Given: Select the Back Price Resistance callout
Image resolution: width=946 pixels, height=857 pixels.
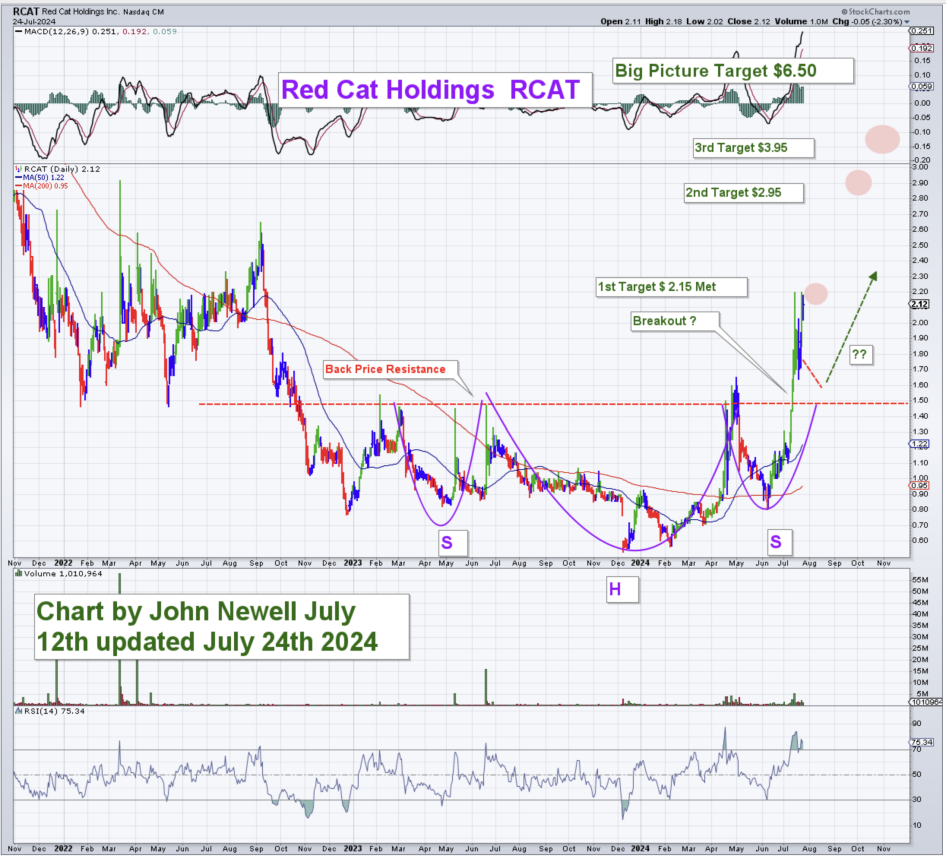Looking at the screenshot, I should 390,369.
